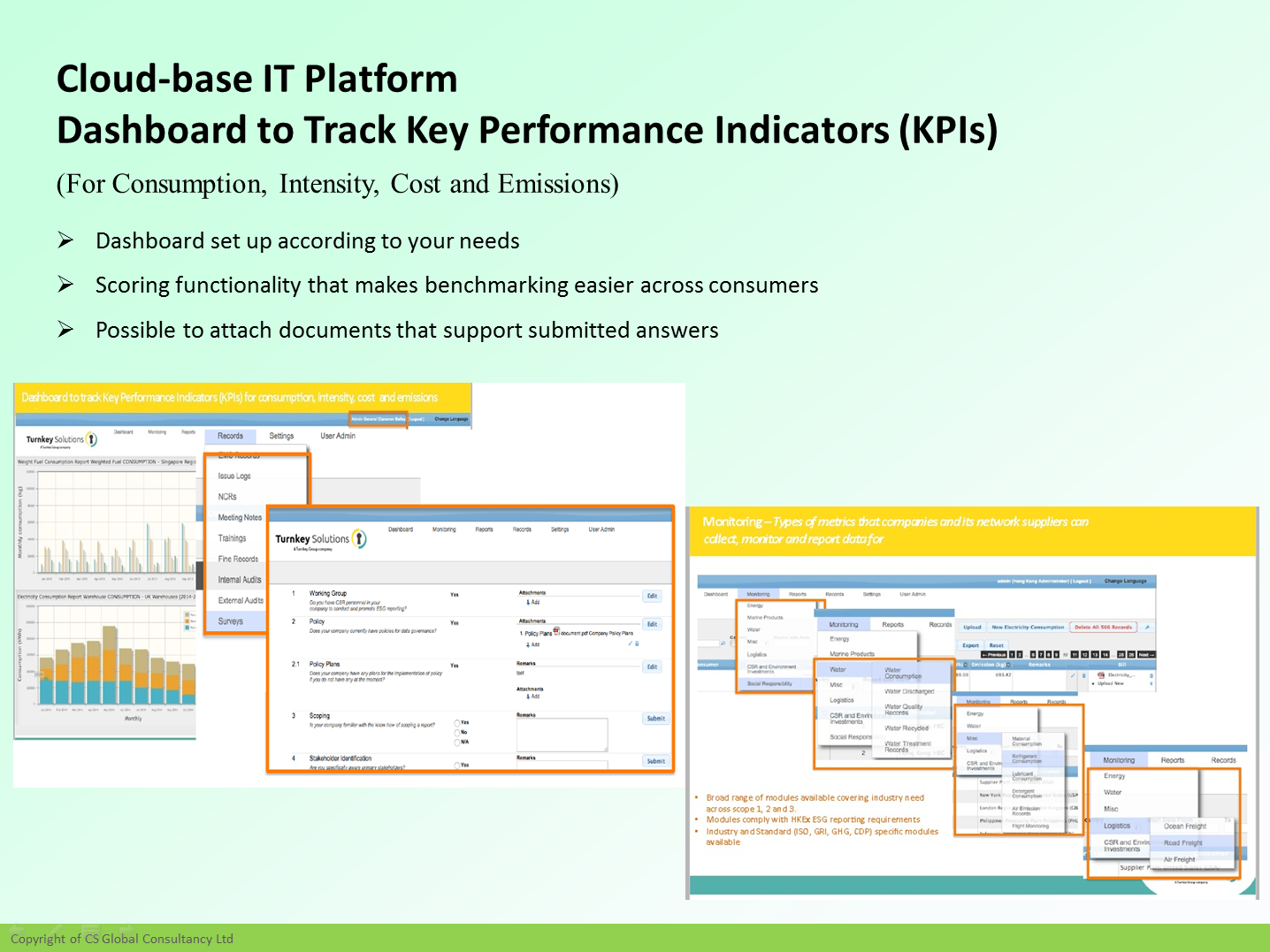Click the PDF icon beside Policy Plans attachment
Viewport: 1270px width, 952px height.
(556, 631)
